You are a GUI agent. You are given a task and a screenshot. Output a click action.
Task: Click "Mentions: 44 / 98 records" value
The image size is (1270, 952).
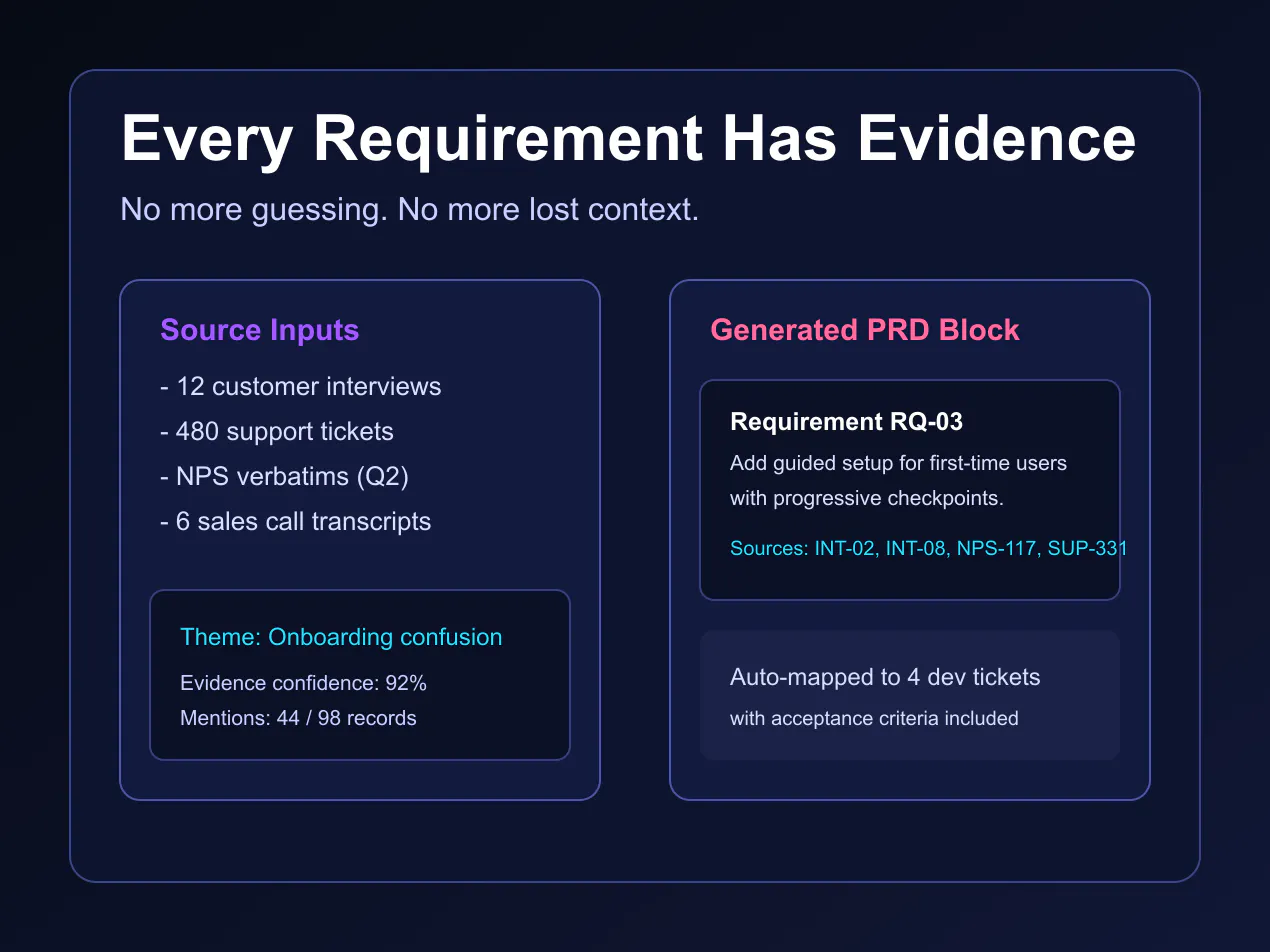[298, 718]
